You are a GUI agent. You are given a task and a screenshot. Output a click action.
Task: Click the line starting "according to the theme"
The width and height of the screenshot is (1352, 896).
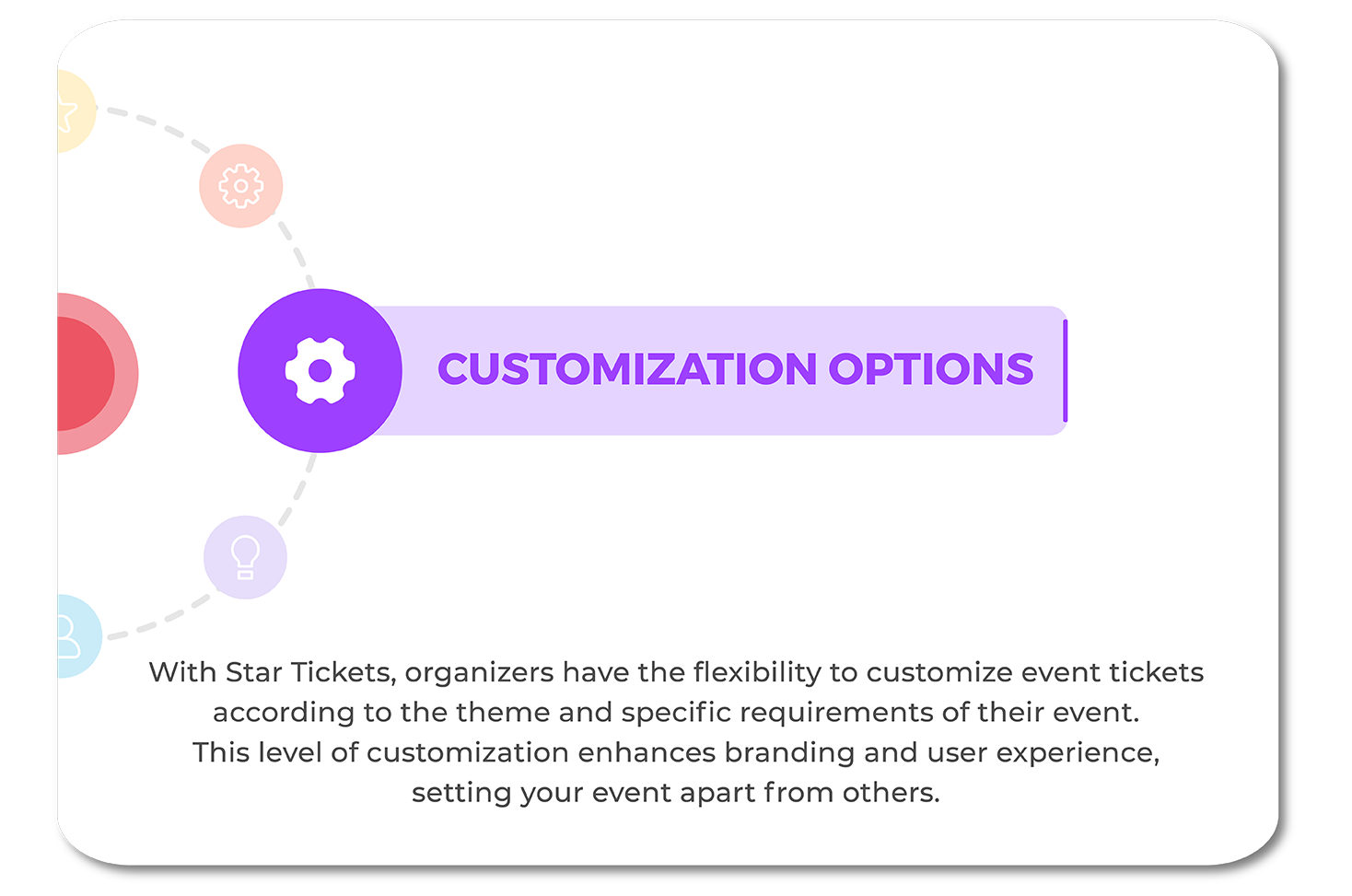676,713
